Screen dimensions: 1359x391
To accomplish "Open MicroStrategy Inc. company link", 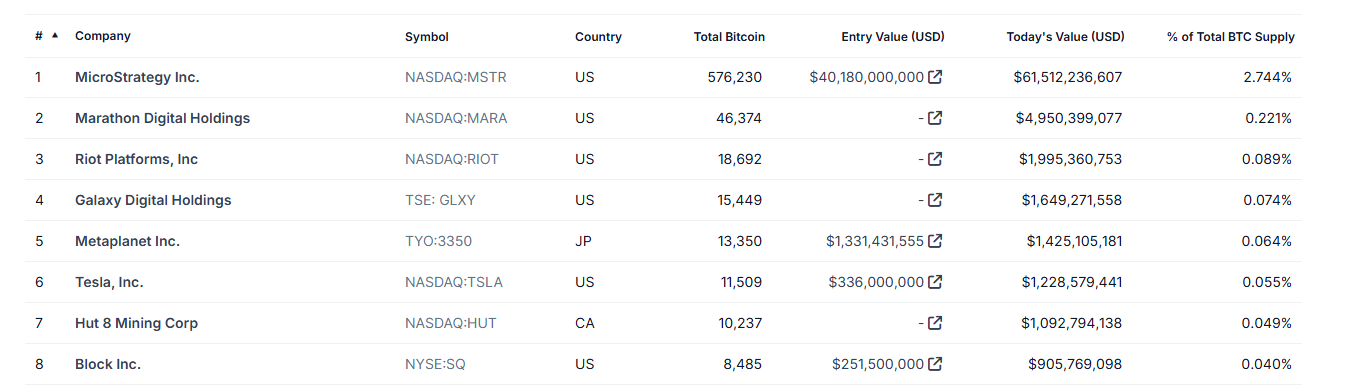I will coord(137,77).
